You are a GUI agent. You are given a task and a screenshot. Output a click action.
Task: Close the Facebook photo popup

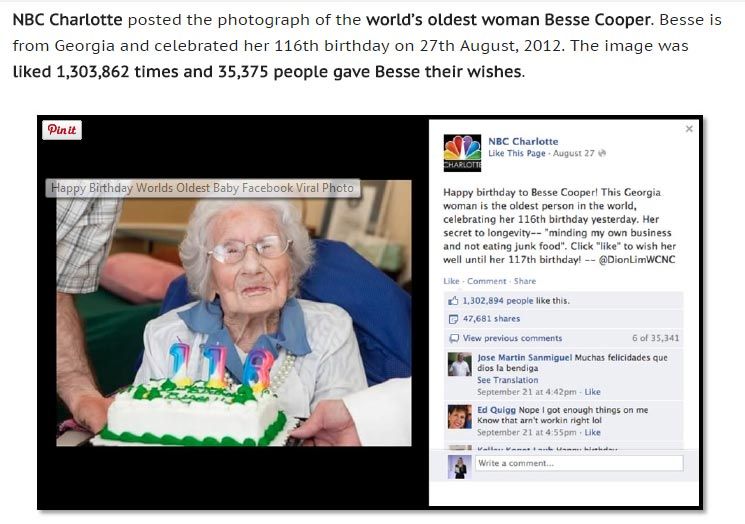click(689, 129)
